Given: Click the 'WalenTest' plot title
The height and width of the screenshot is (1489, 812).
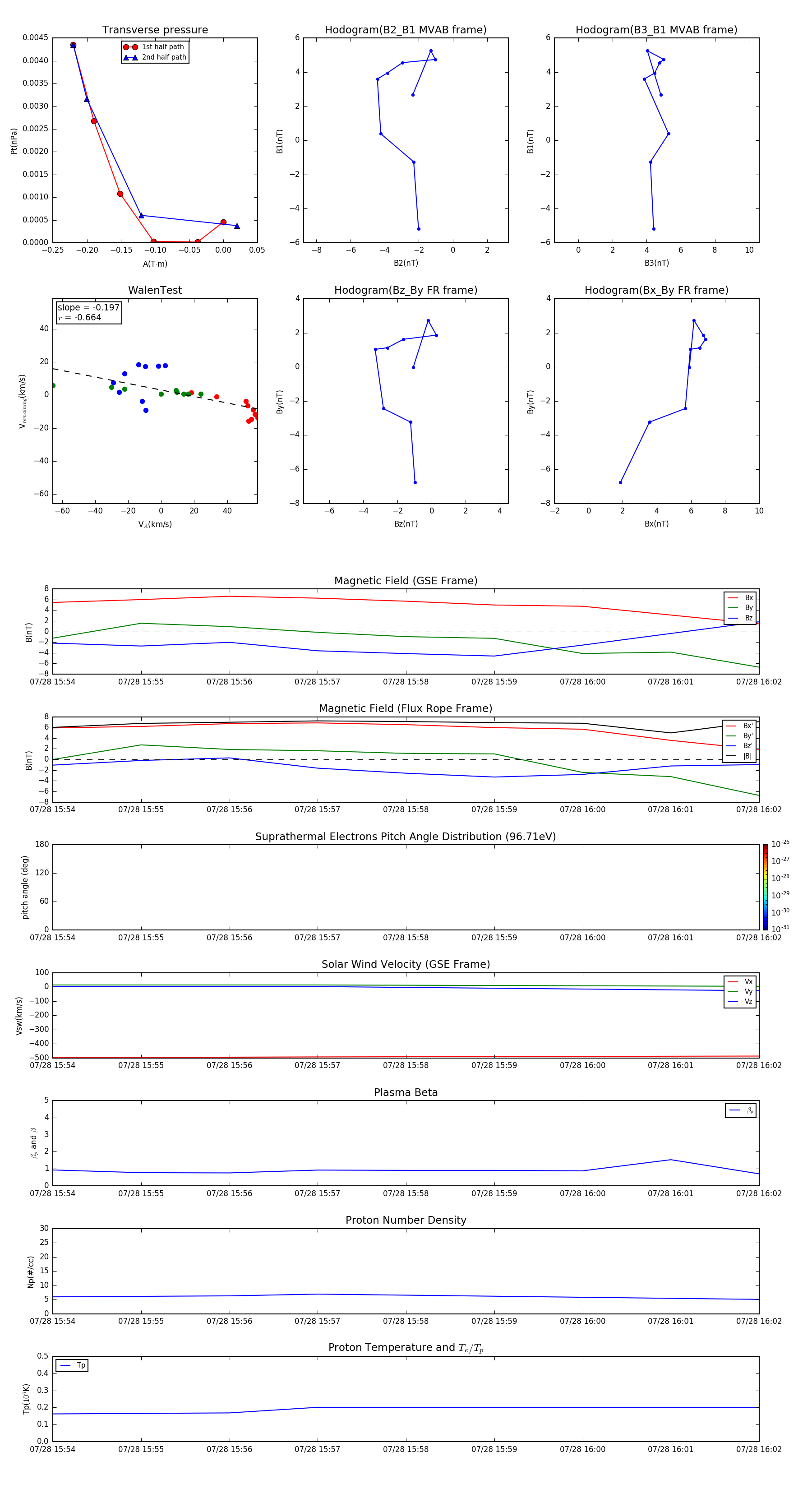Looking at the screenshot, I should coord(155,290).
